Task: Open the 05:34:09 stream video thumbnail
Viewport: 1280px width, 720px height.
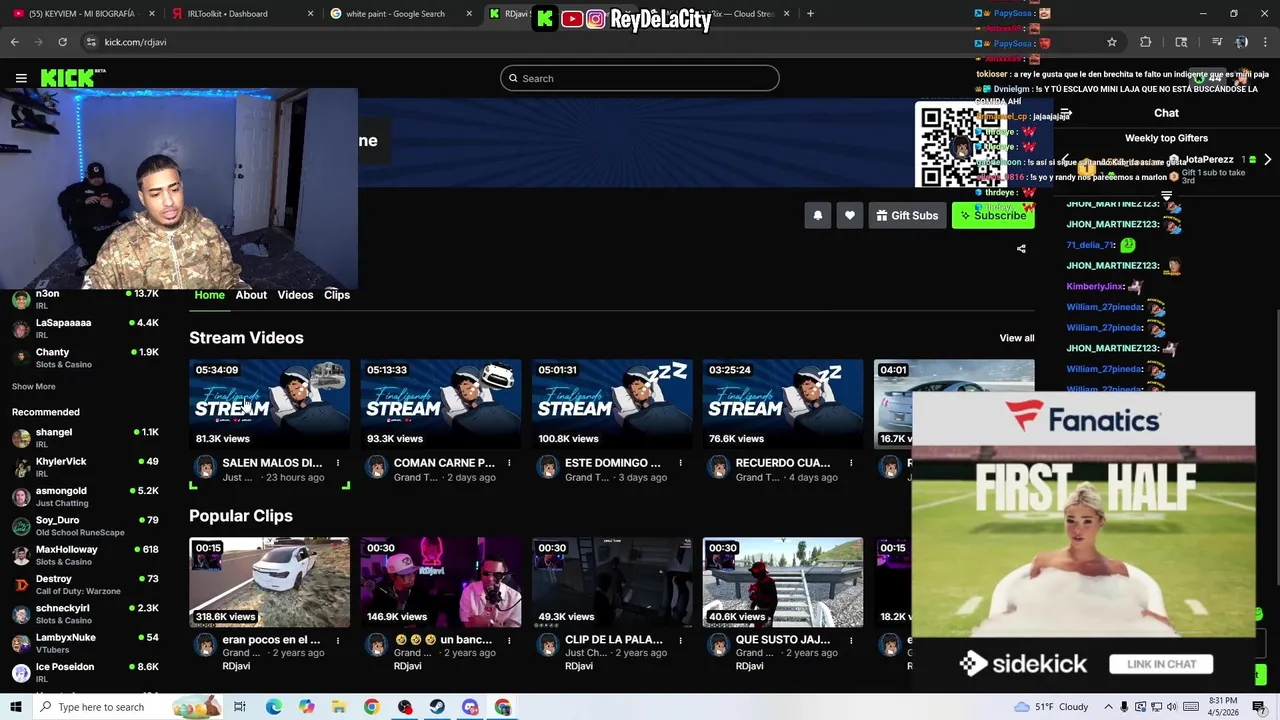Action: click(270, 404)
